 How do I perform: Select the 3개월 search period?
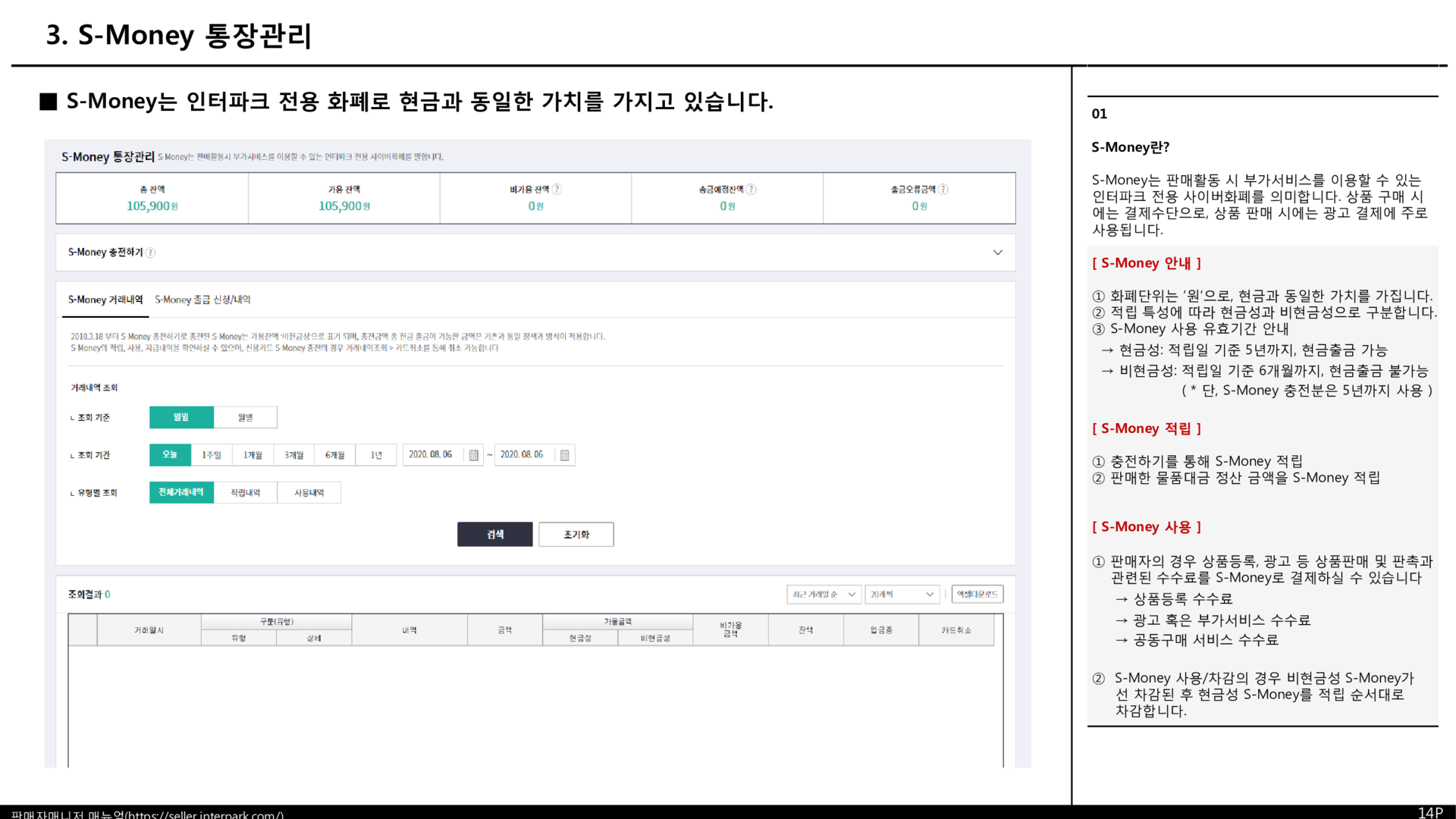pyautogui.click(x=294, y=455)
